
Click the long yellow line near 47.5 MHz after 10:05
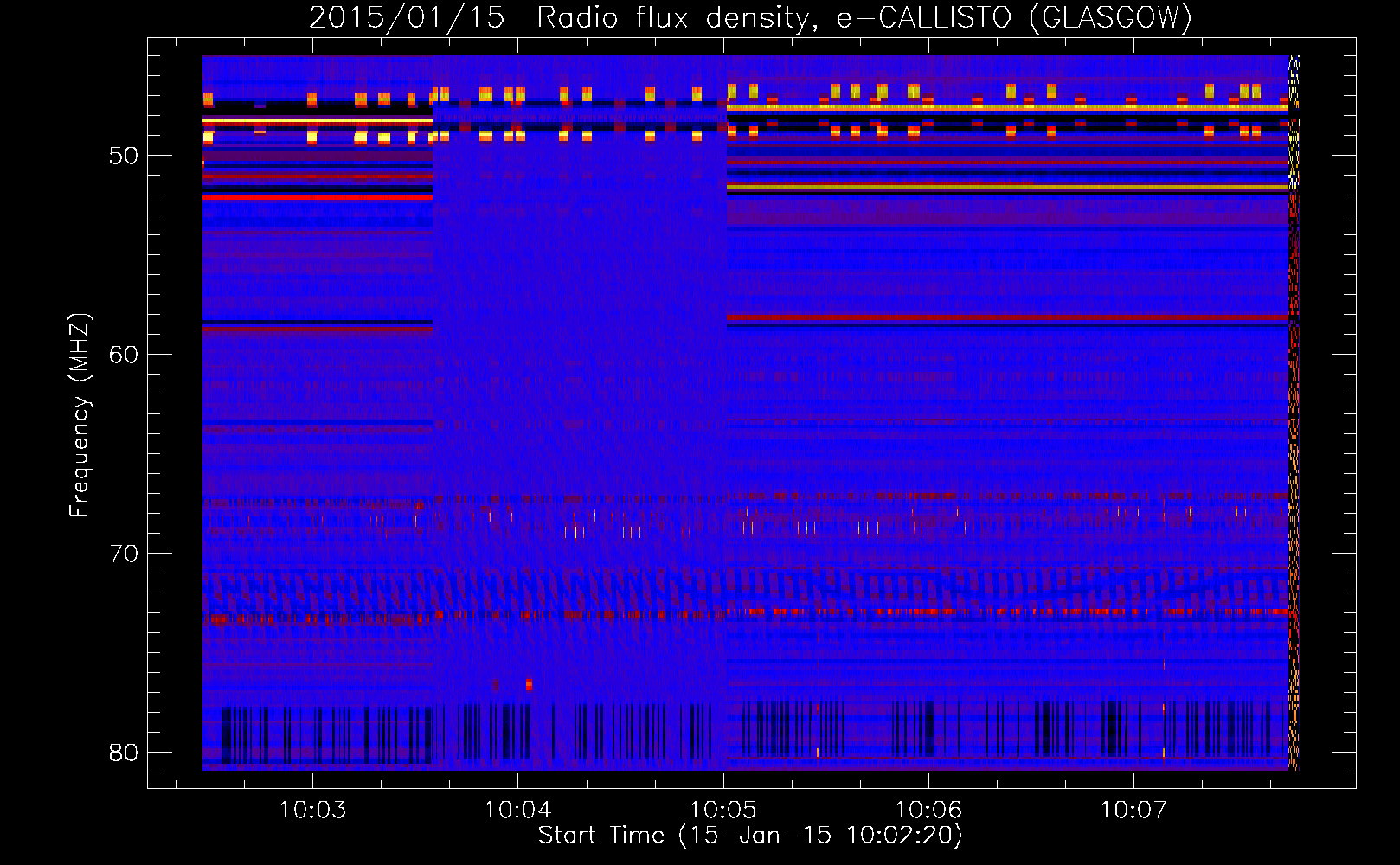coord(1004,107)
